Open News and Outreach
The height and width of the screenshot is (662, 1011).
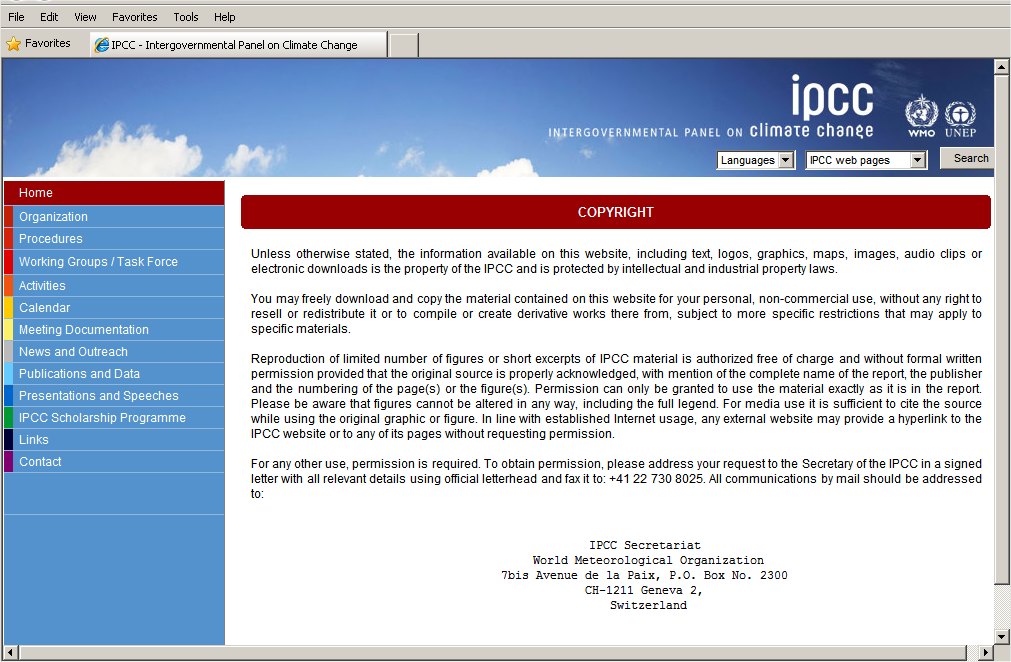114,351
